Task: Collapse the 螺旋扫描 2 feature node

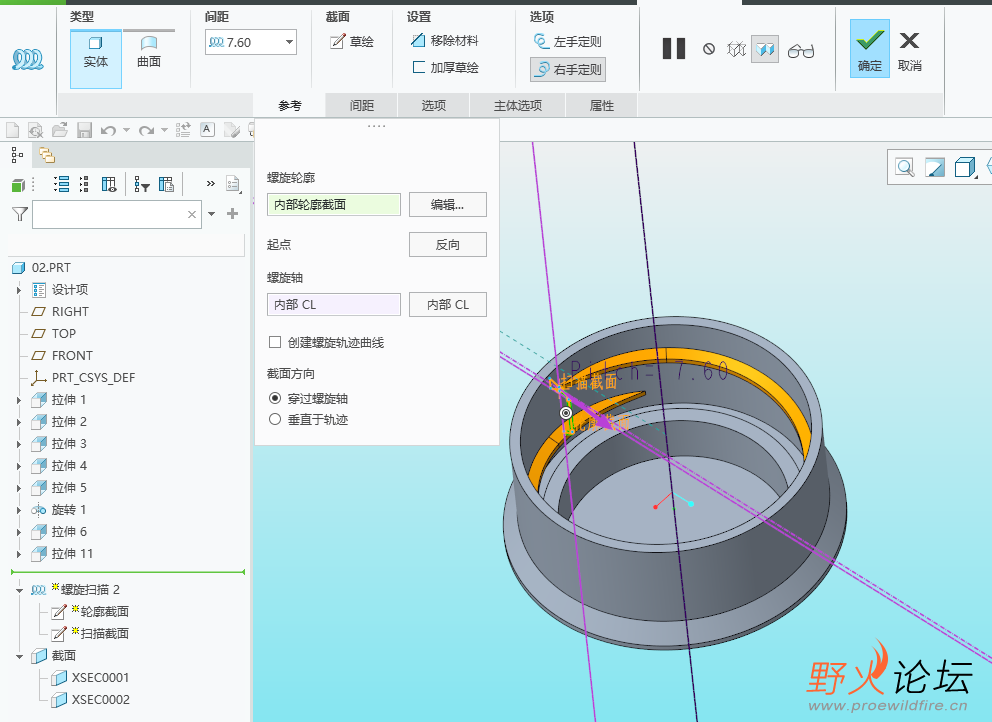Action: [18, 590]
